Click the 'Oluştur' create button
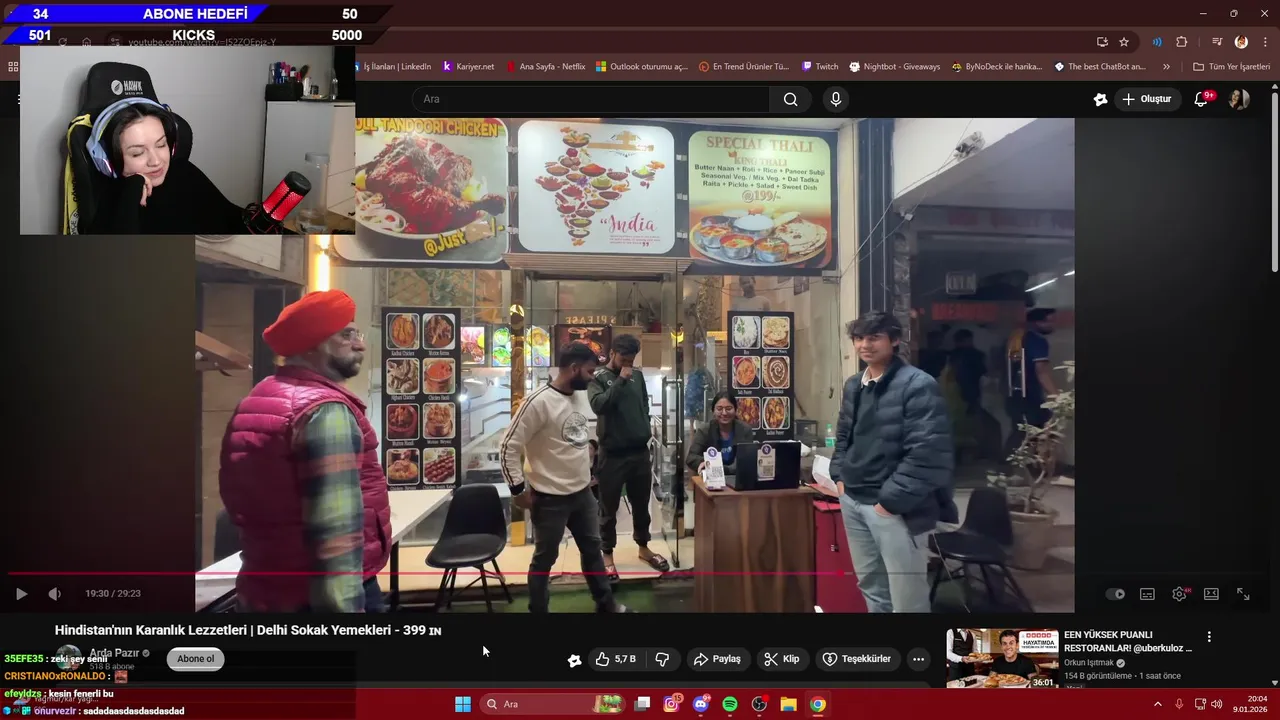1280x720 pixels. point(1146,99)
